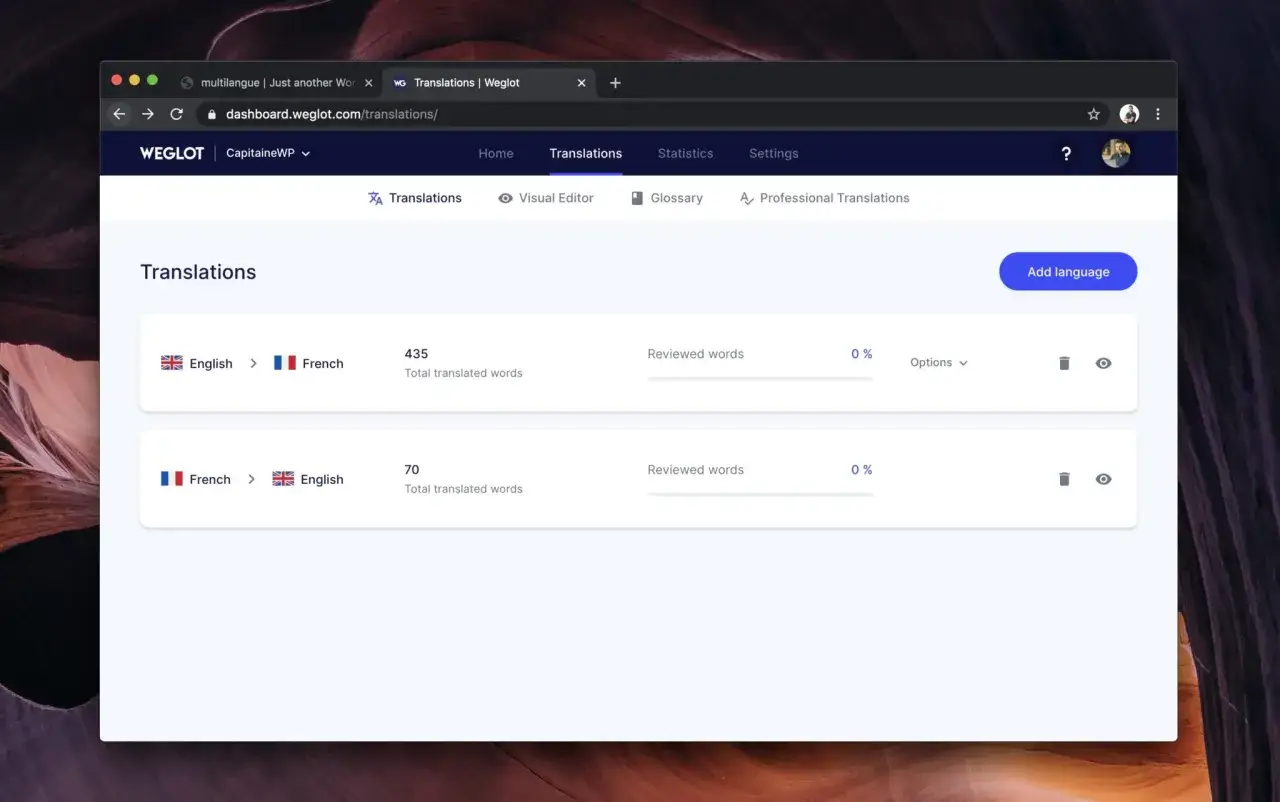Toggle visibility eye for English to French

1103,363
